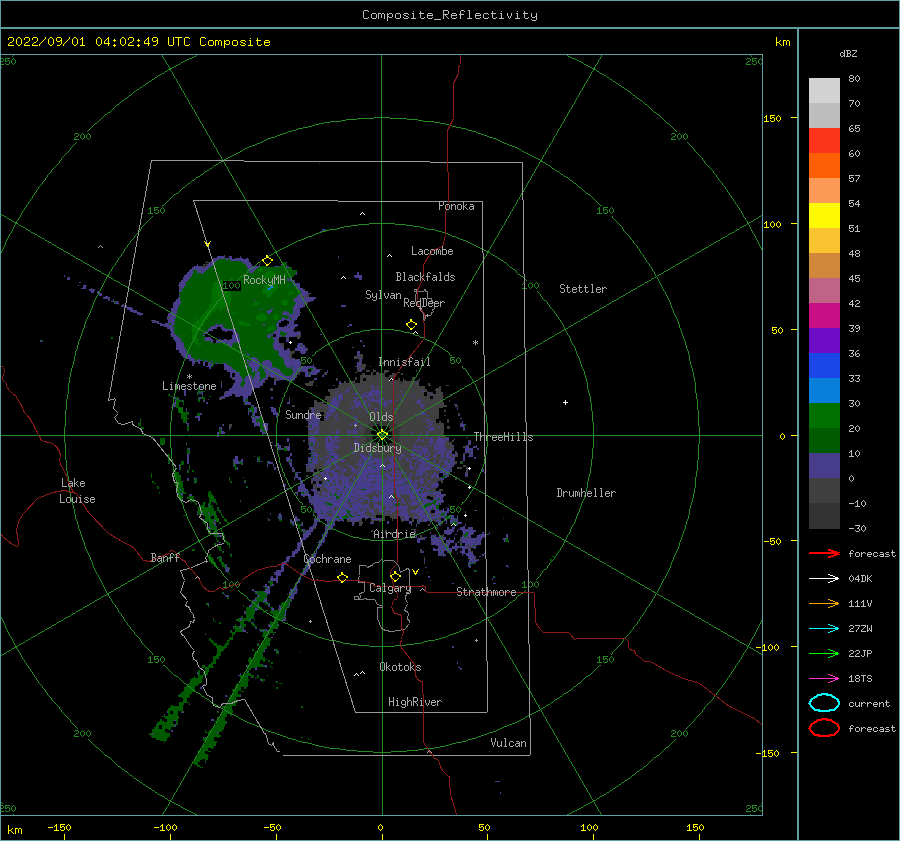The width and height of the screenshot is (900, 841).
Task: Click the cyan current ellipse icon
Action: [x=824, y=703]
